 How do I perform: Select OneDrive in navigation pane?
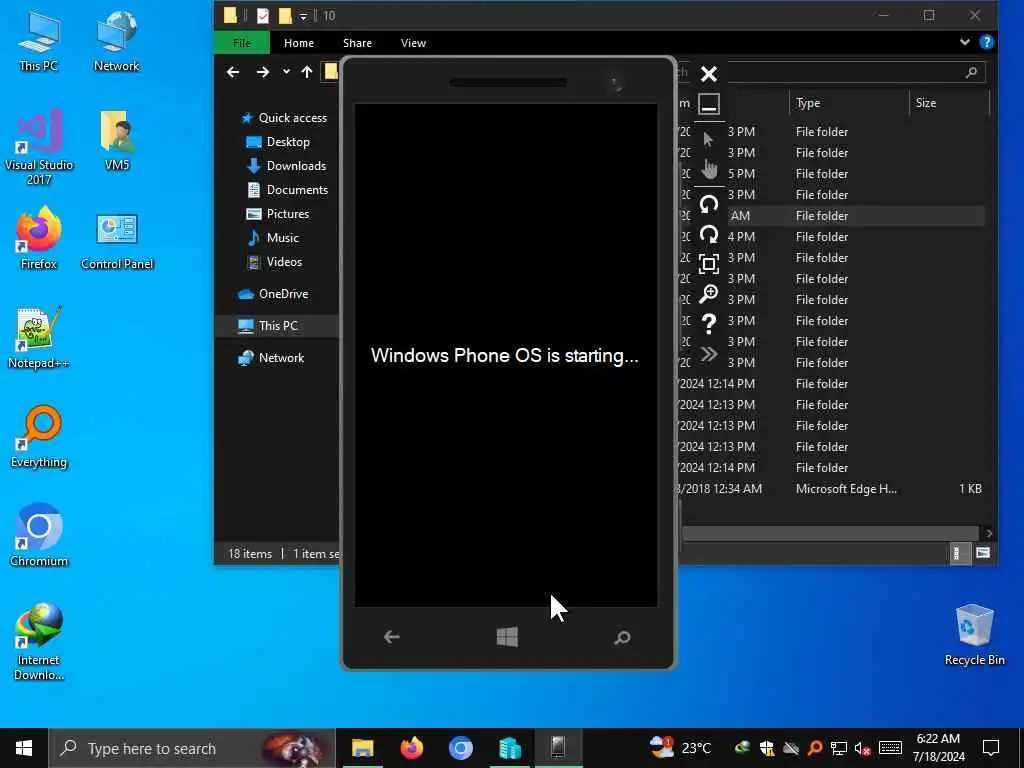tap(273, 294)
